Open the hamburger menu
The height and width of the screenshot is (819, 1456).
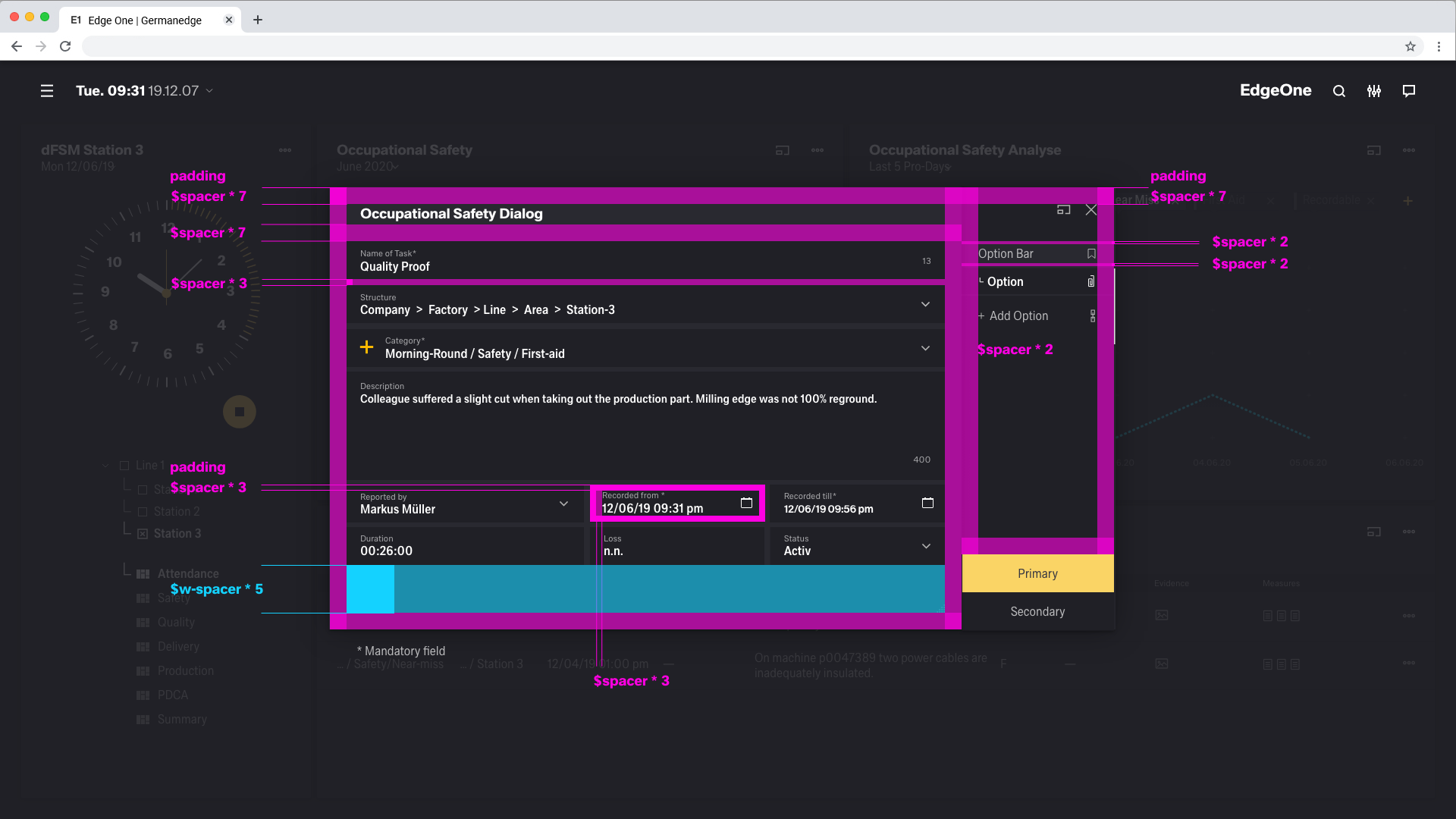(47, 91)
